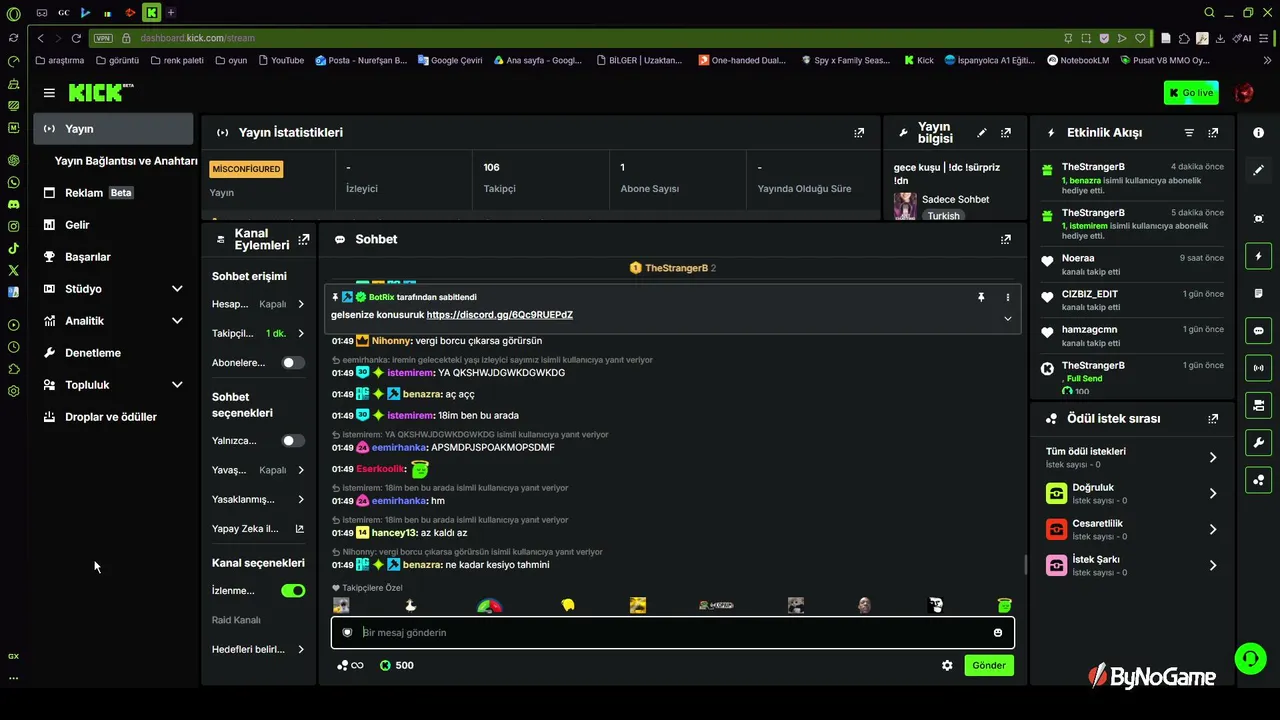Open the hamburger menu beside the Kick logo
Viewport: 1280px width, 720px height.
click(x=49, y=93)
